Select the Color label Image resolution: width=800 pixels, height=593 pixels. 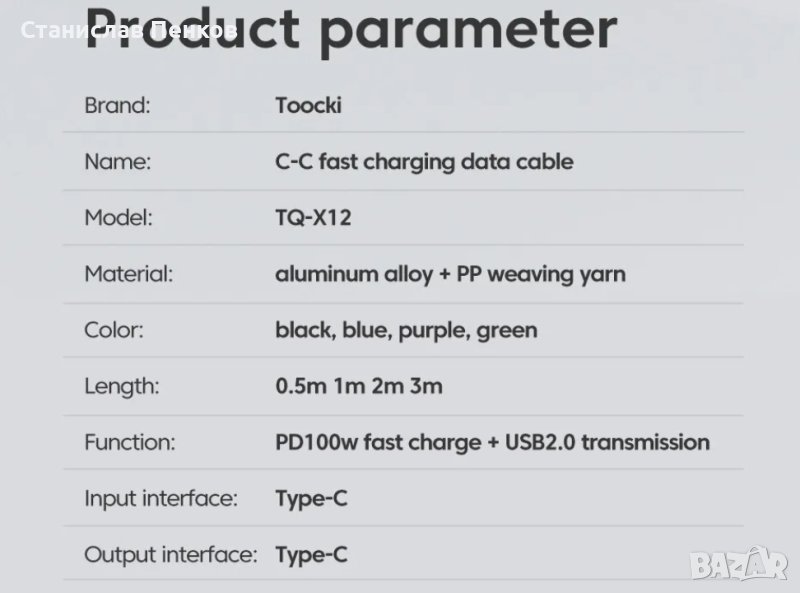(113, 329)
